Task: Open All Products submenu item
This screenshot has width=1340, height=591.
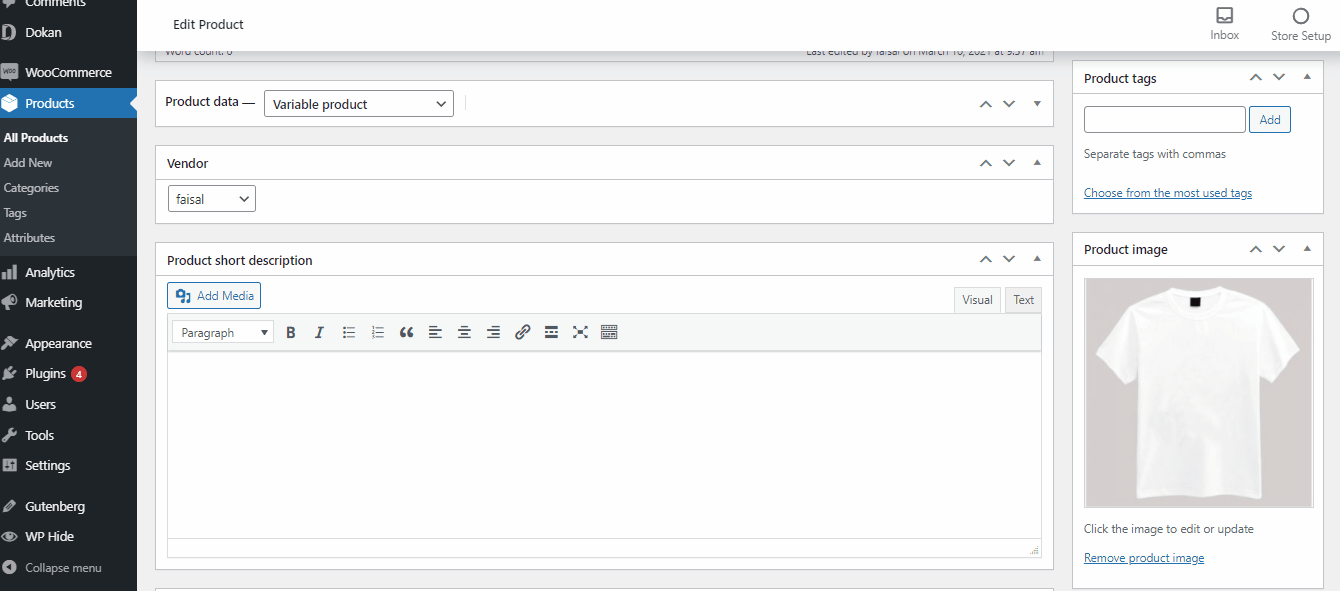Action: (36, 137)
